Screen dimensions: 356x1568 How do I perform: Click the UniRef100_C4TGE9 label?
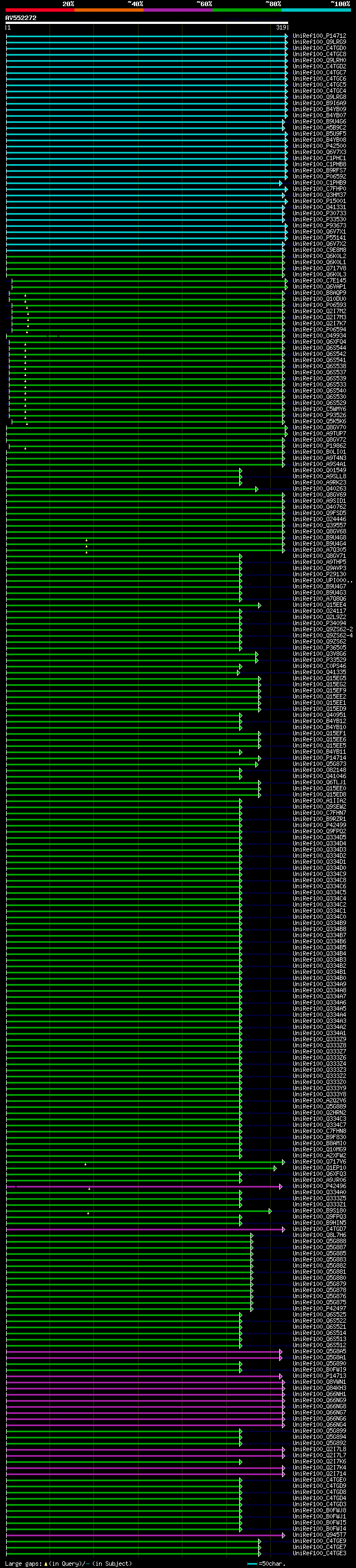tap(319, 1541)
